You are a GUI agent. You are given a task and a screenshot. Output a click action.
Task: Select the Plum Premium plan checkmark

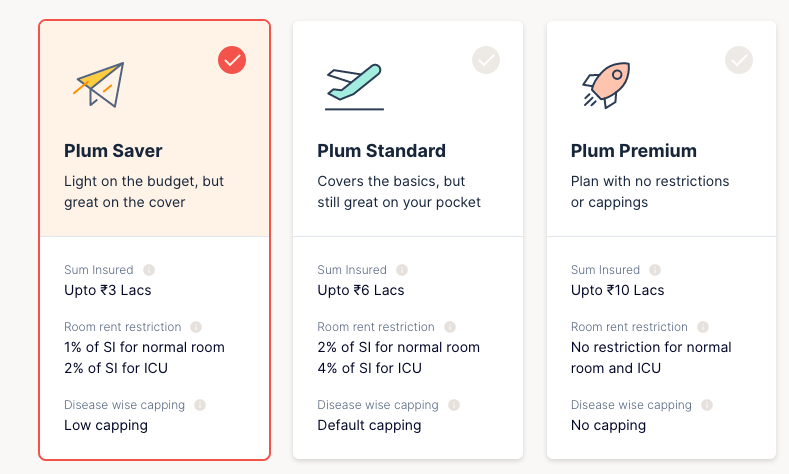coord(739,60)
